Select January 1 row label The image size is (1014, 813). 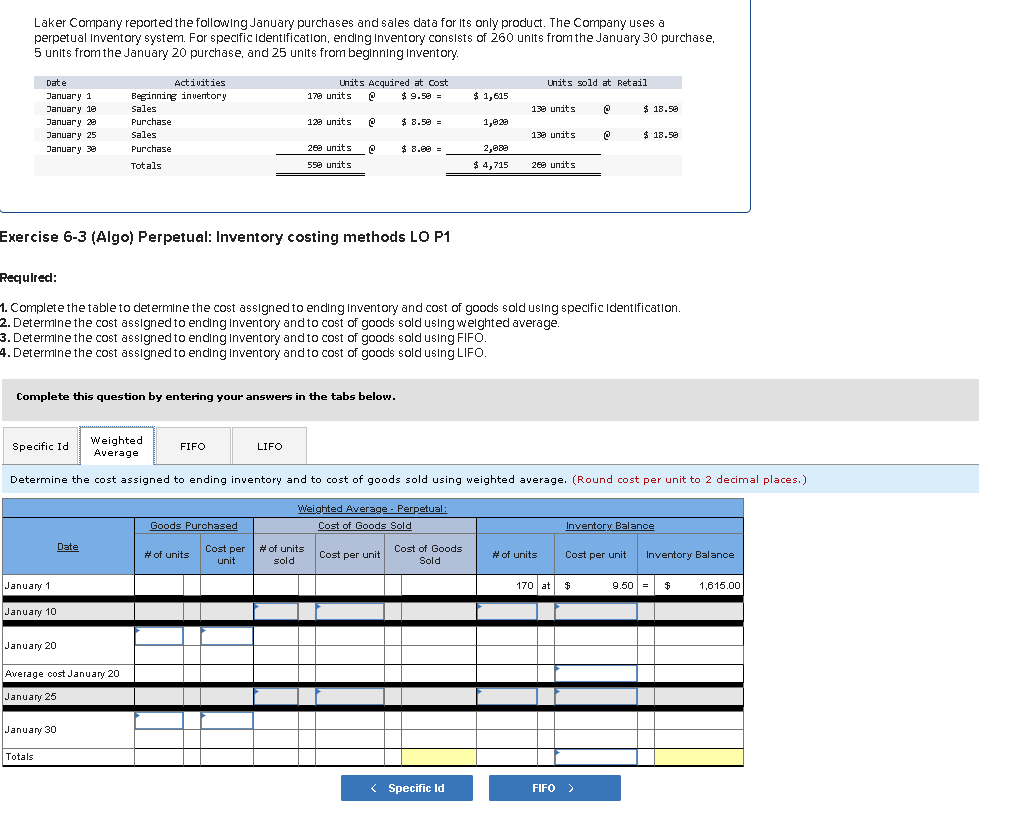tap(27, 585)
